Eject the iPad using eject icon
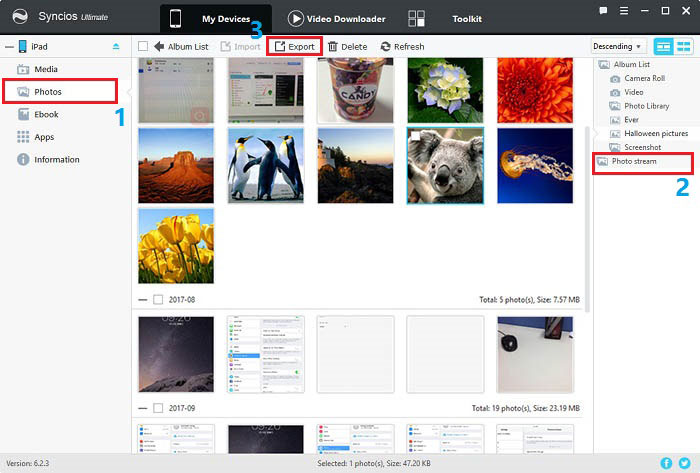Screen dimensions: 700x473 coord(116,46)
